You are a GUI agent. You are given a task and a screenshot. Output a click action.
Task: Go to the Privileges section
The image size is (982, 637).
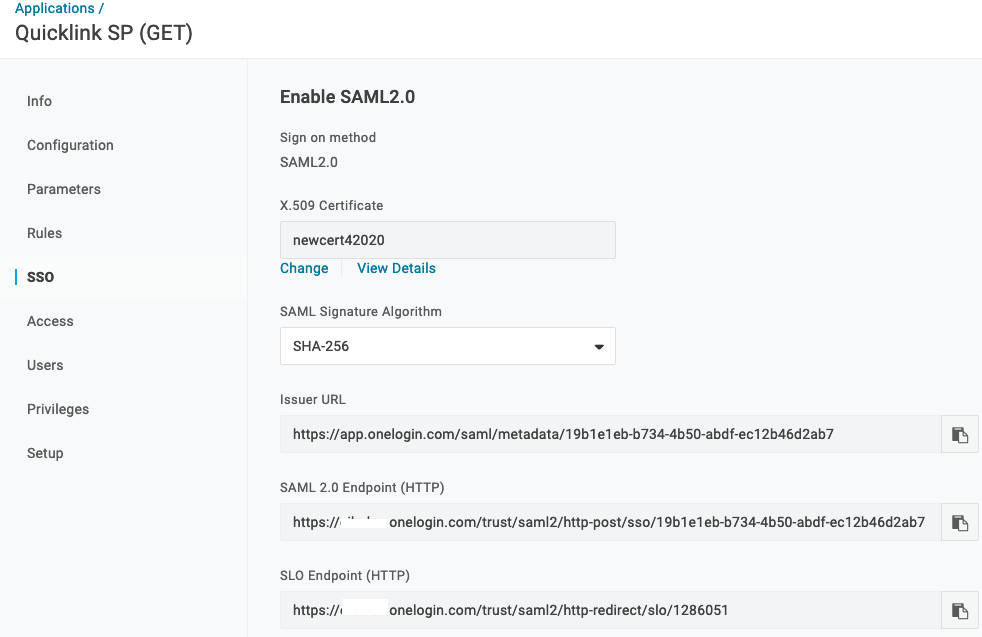pyautogui.click(x=58, y=409)
